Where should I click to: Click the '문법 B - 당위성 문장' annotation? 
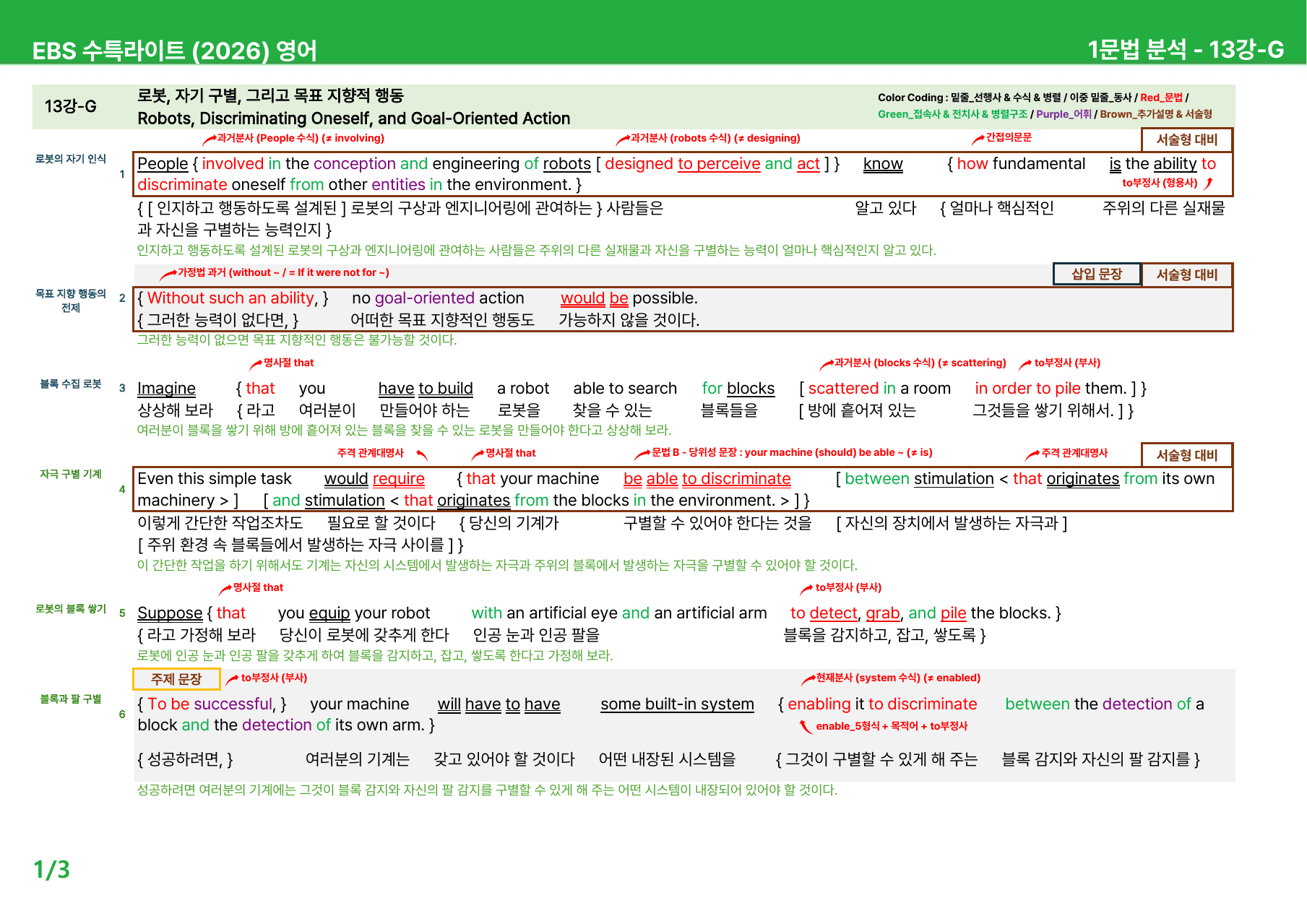point(792,452)
